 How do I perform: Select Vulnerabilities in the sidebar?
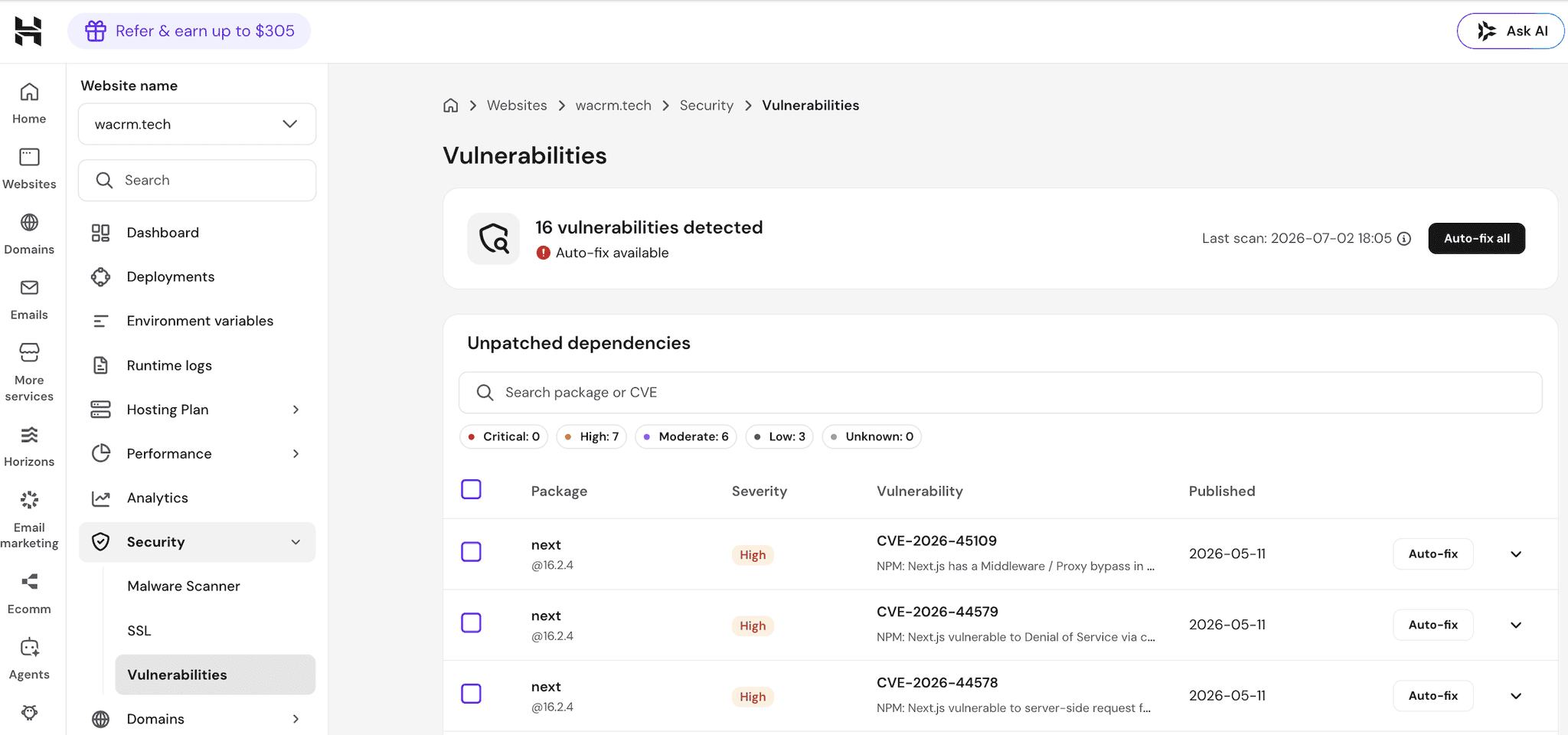tap(214, 675)
